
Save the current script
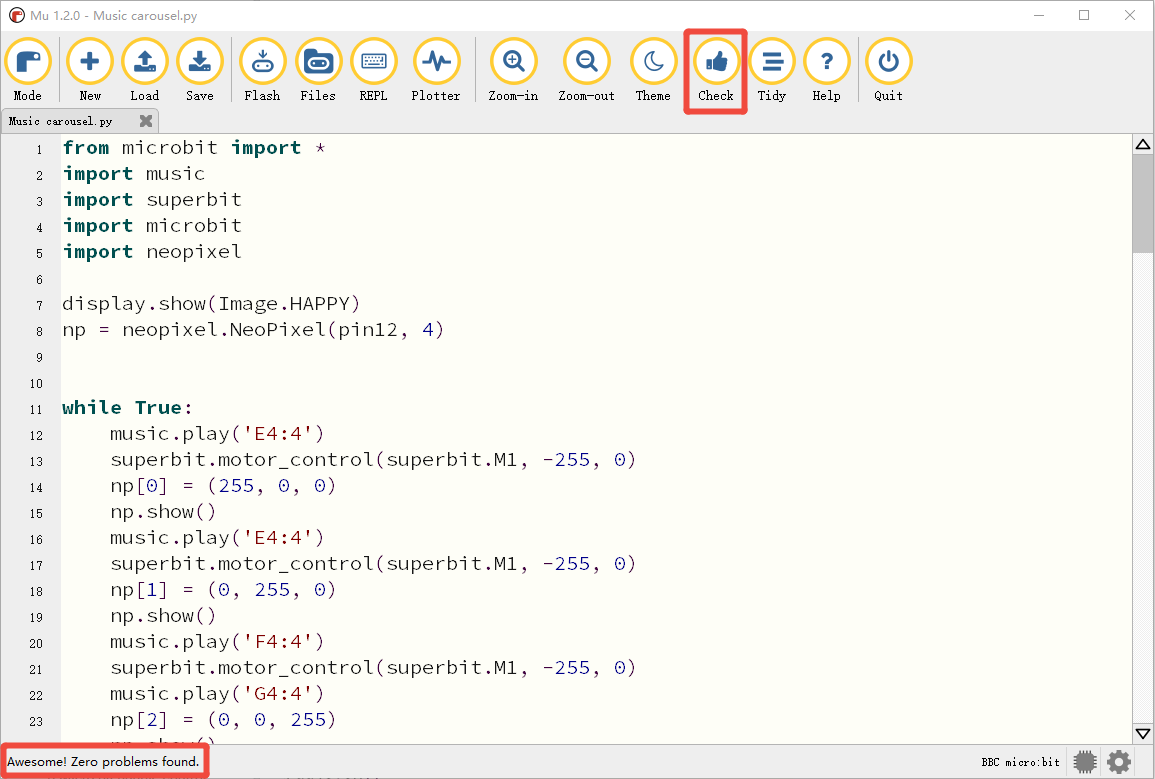coord(200,71)
